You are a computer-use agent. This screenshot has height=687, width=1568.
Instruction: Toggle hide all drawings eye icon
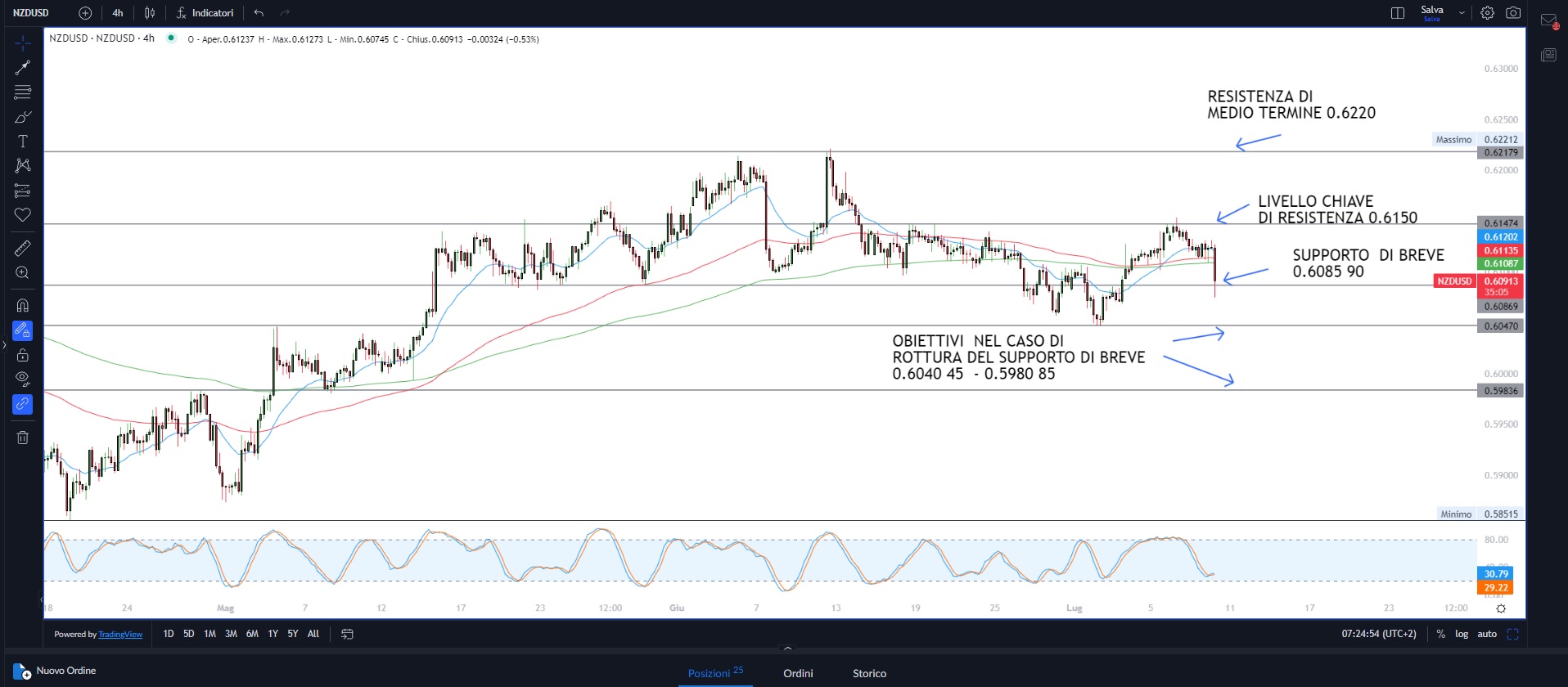[x=22, y=379]
